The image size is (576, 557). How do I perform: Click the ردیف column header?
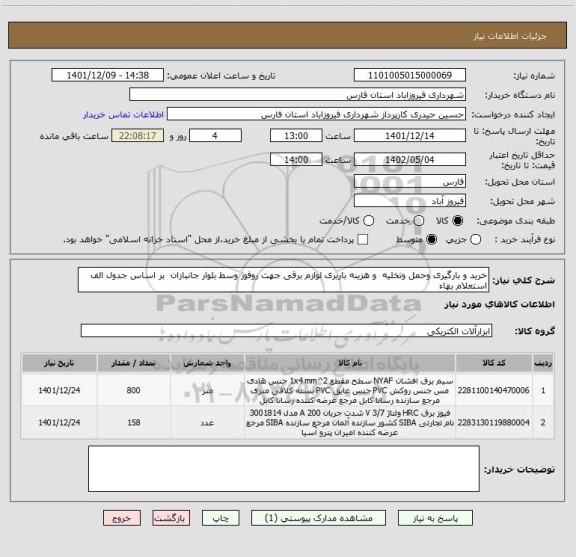(543, 363)
